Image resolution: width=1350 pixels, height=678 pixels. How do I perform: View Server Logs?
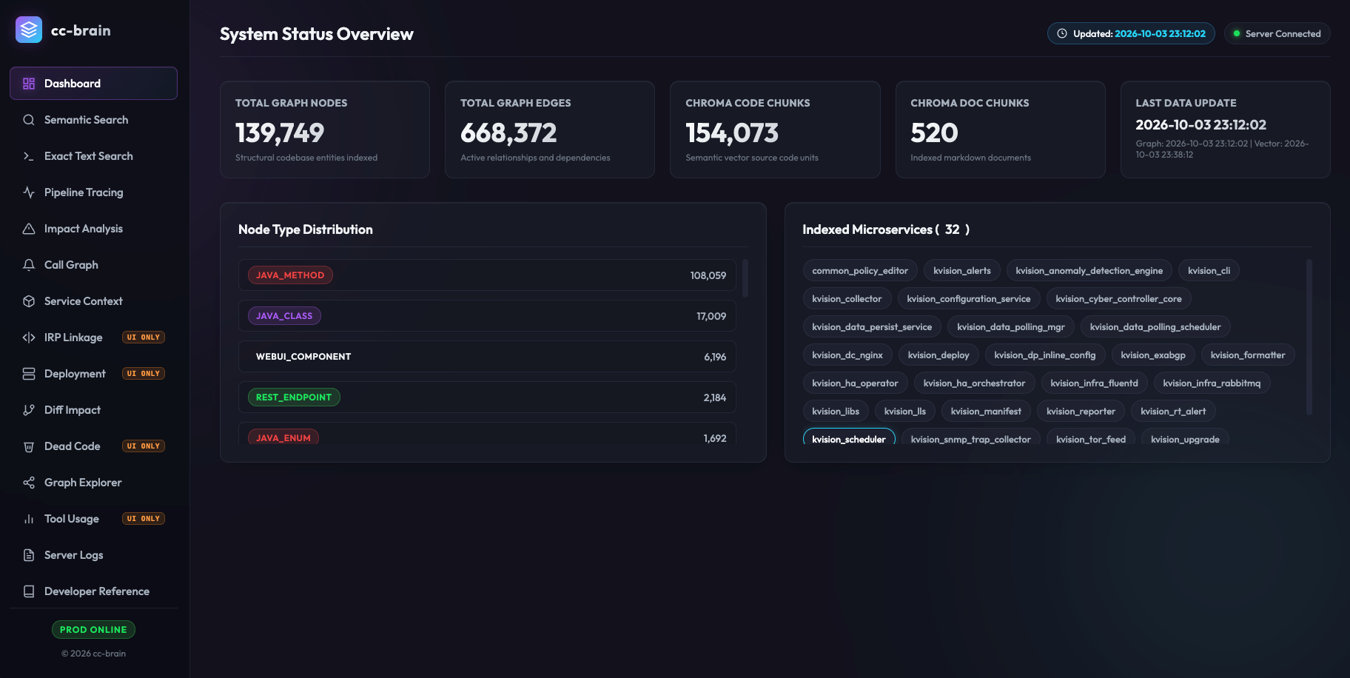[94, 555]
